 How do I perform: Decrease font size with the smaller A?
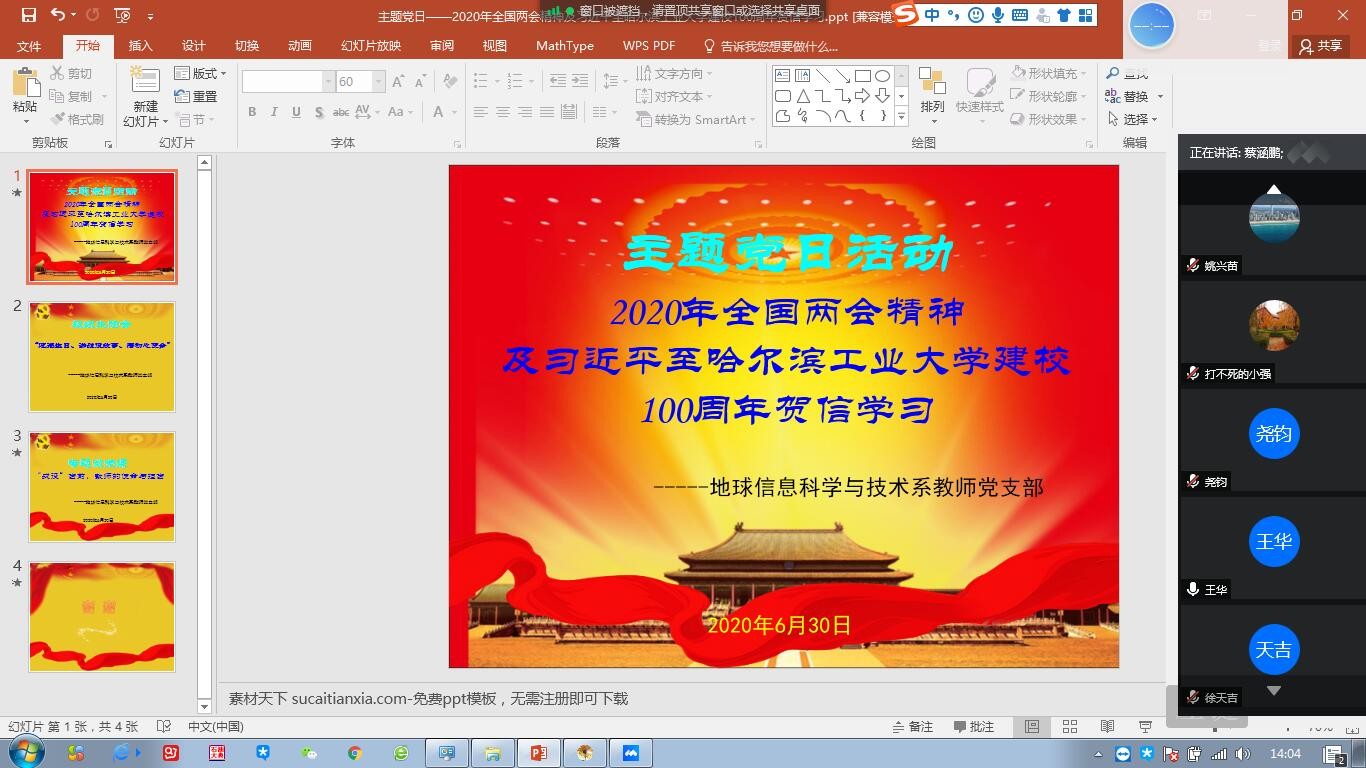coord(420,82)
